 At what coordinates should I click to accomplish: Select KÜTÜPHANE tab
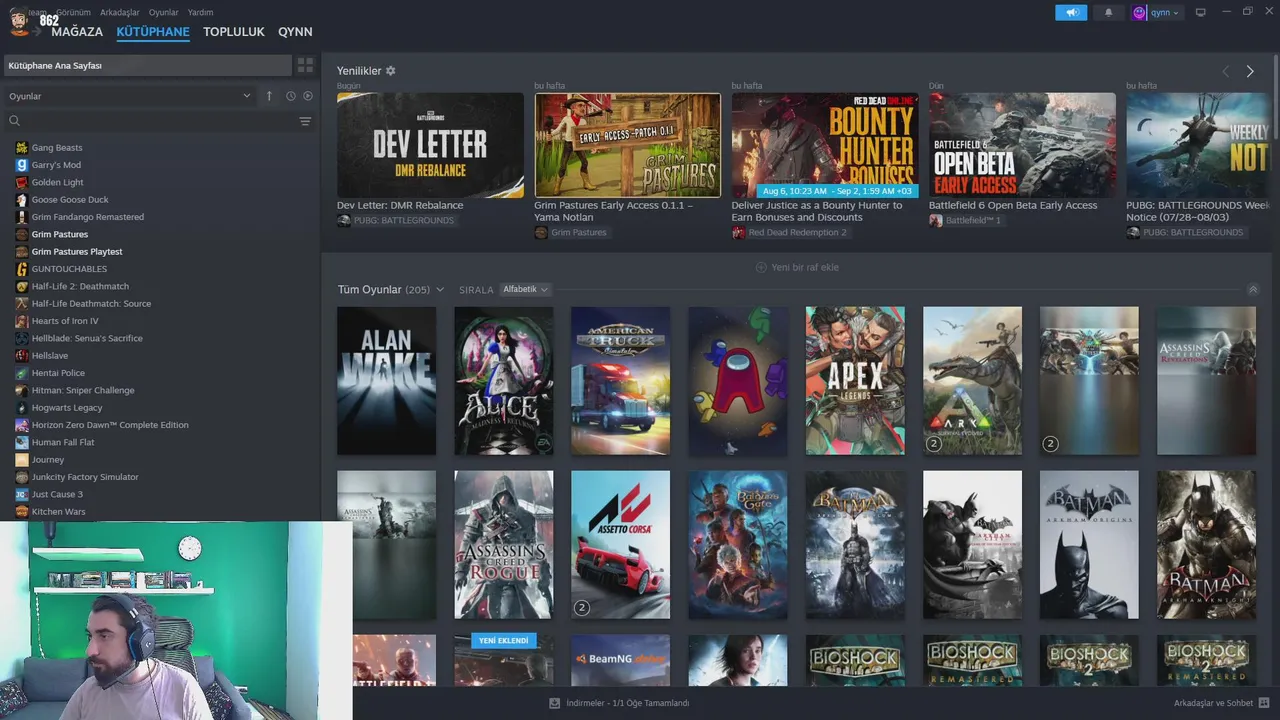pyautogui.click(x=153, y=32)
